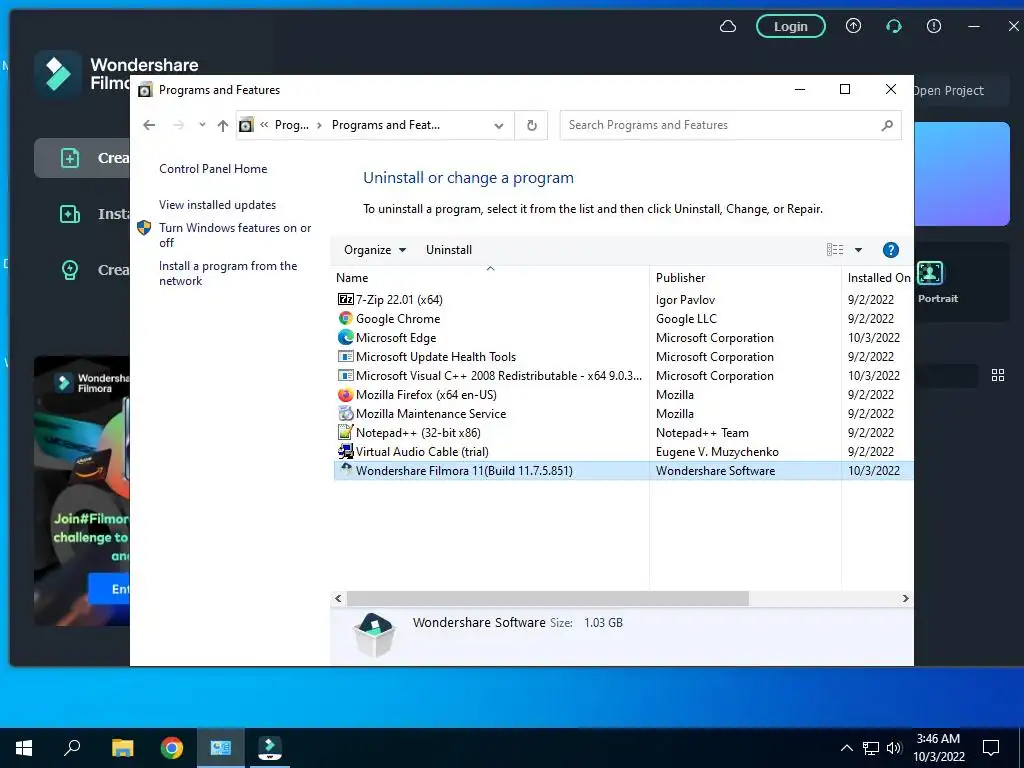Open File Explorer from the taskbar
Image resolution: width=1024 pixels, height=768 pixels.
[122, 748]
